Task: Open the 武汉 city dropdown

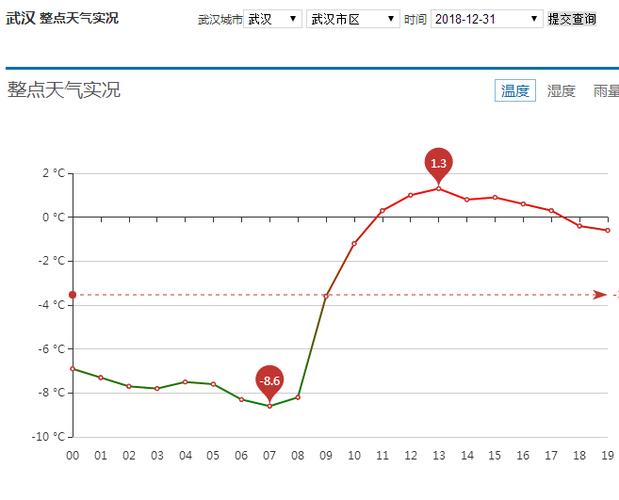Action: [272, 19]
